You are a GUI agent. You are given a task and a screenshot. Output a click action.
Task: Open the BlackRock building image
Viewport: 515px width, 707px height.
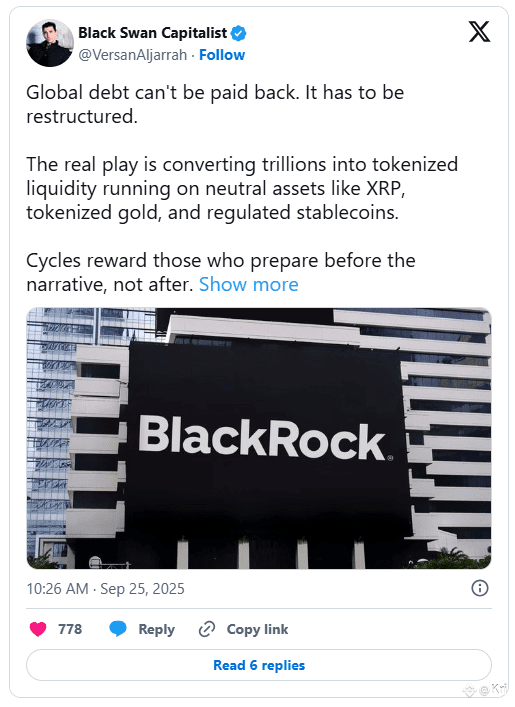coord(259,438)
